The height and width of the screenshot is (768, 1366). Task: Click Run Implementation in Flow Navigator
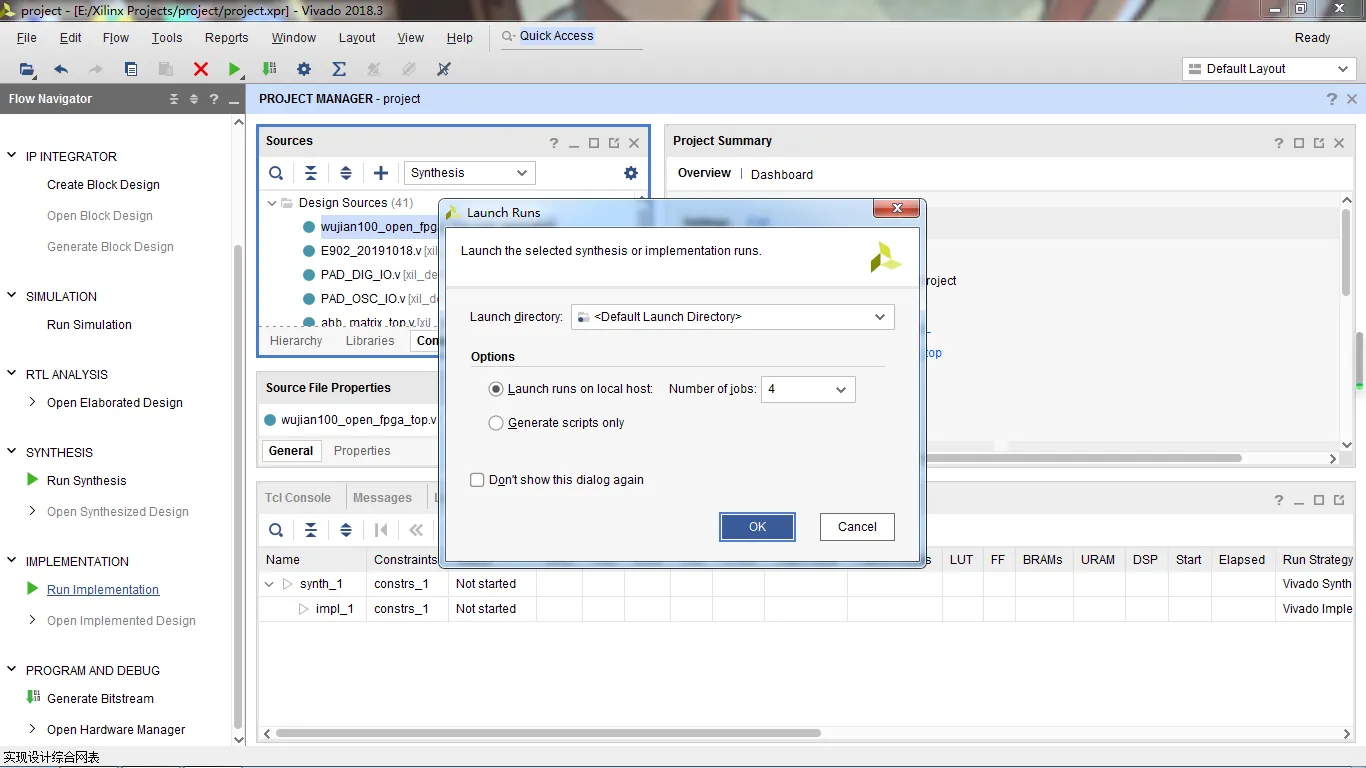(x=103, y=590)
